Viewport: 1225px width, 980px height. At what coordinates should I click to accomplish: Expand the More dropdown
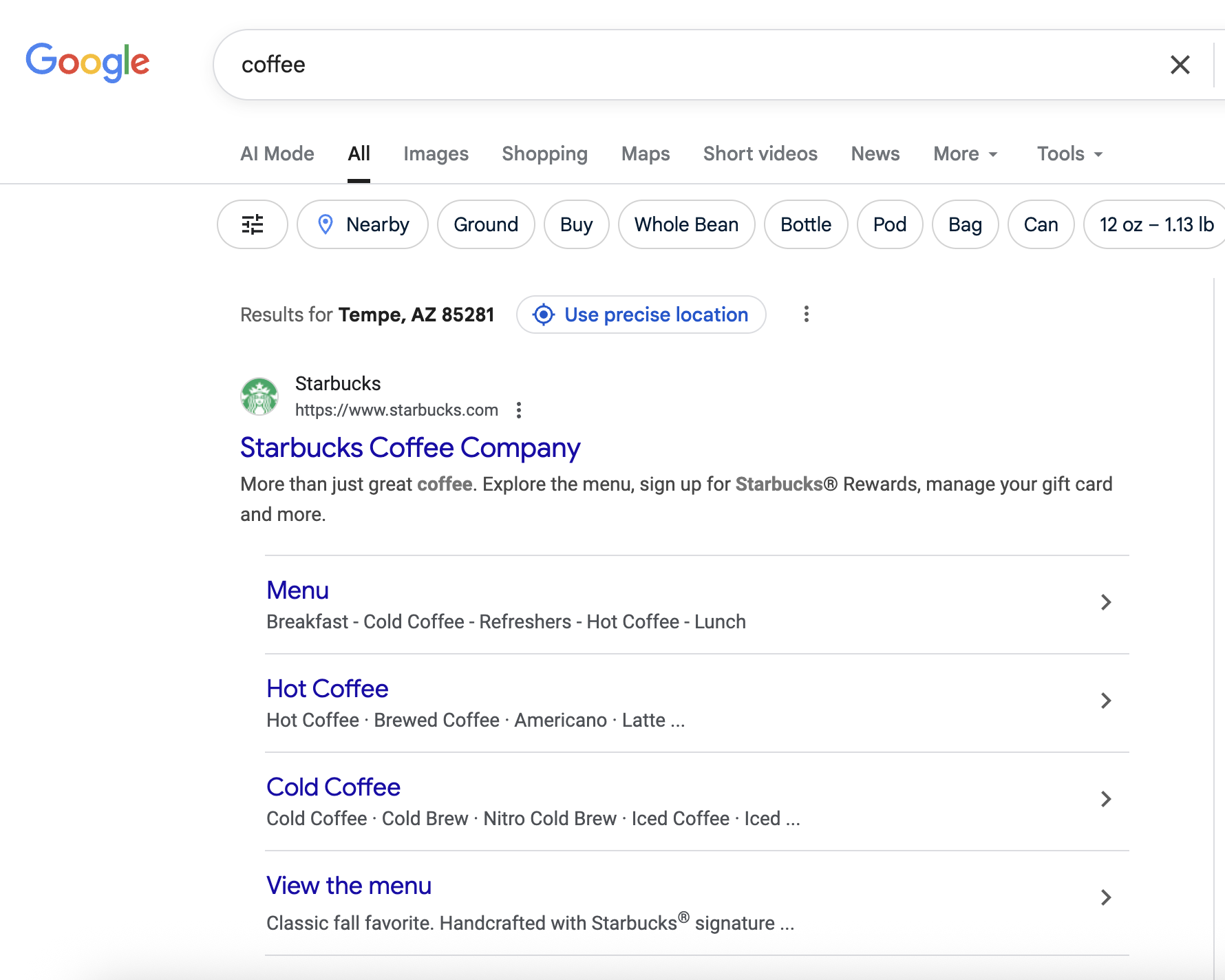966,153
